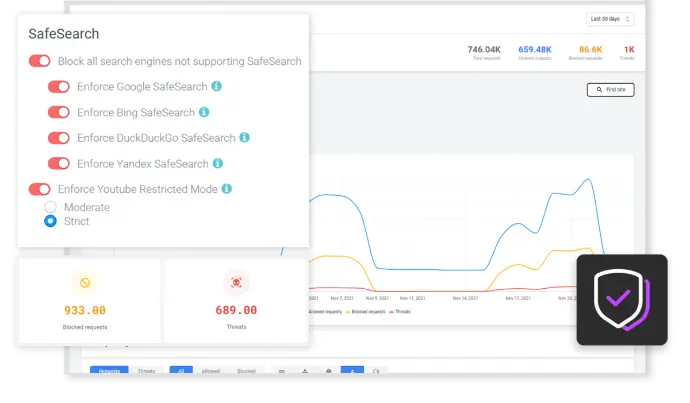Click the Nov 17, 2021 axis label
690x403 pixels.
518,298
